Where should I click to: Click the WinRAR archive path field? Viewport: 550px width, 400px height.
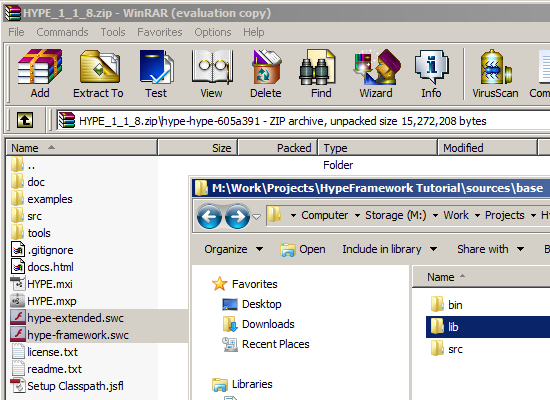tap(303, 121)
